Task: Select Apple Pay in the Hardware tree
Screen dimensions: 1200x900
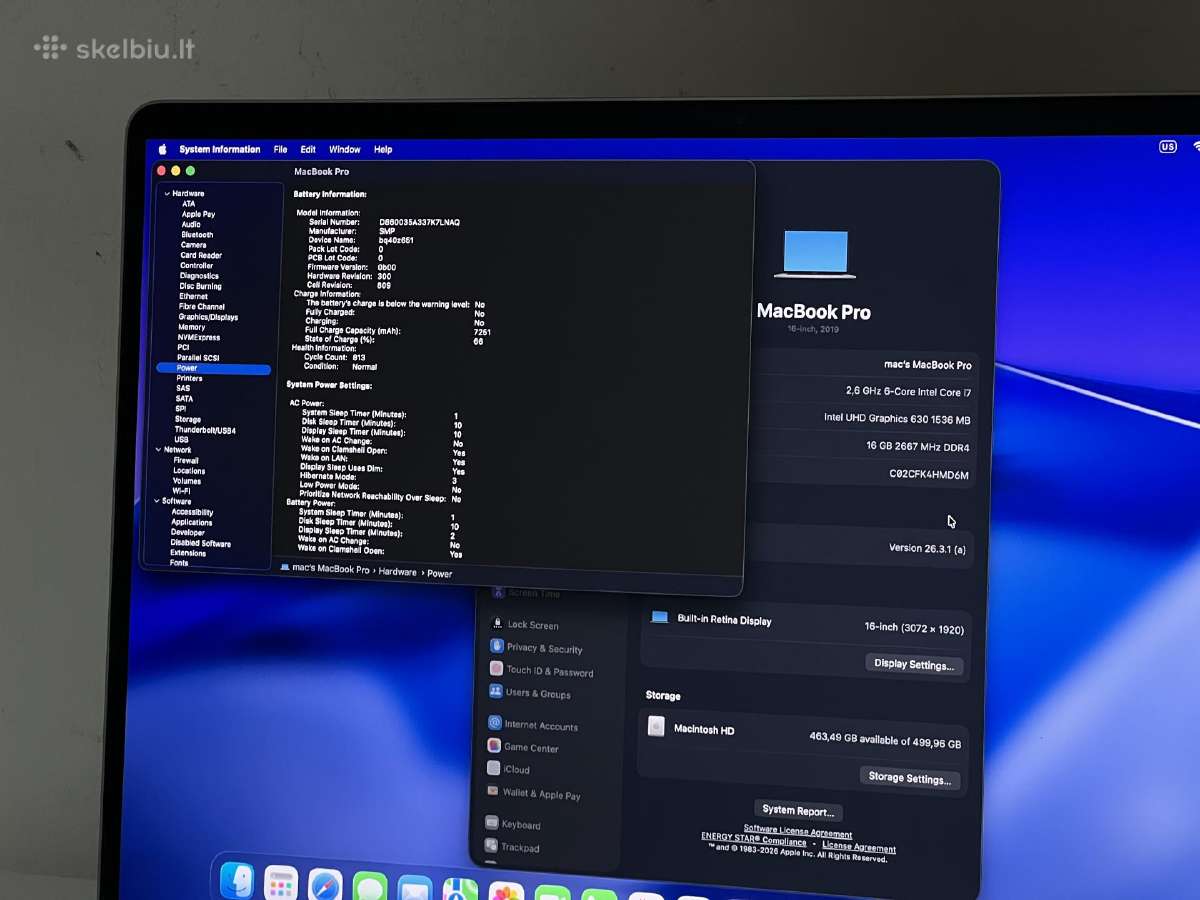Action: pyautogui.click(x=198, y=214)
